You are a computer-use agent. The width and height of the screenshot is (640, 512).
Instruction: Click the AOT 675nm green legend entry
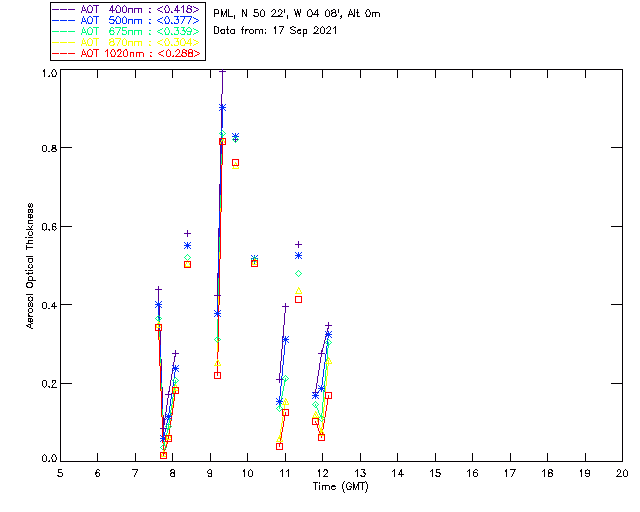click(126, 31)
